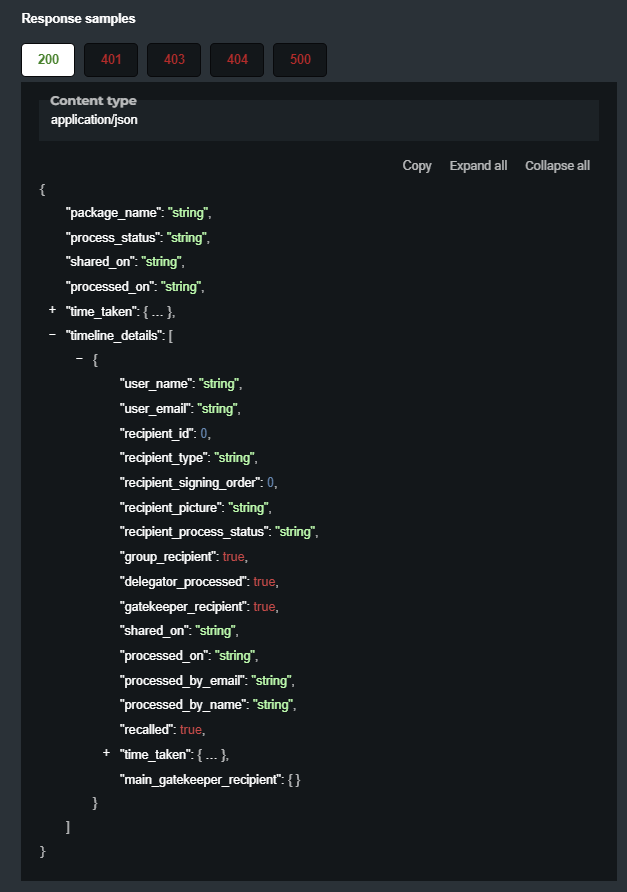Image resolution: width=627 pixels, height=892 pixels.
Task: Click Collapse all
Action: point(557,165)
